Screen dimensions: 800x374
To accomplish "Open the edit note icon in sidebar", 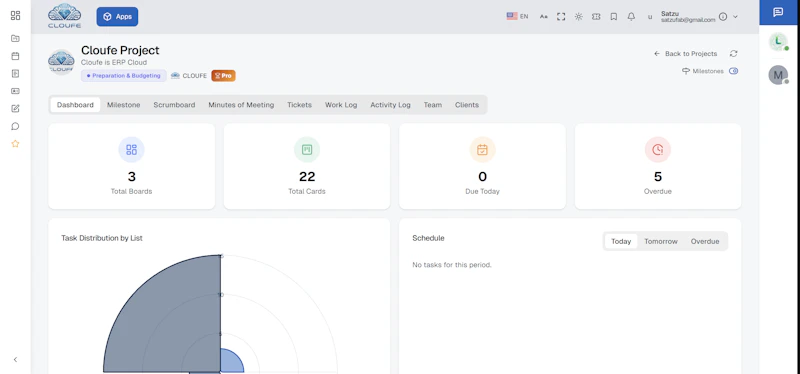I will (15, 109).
